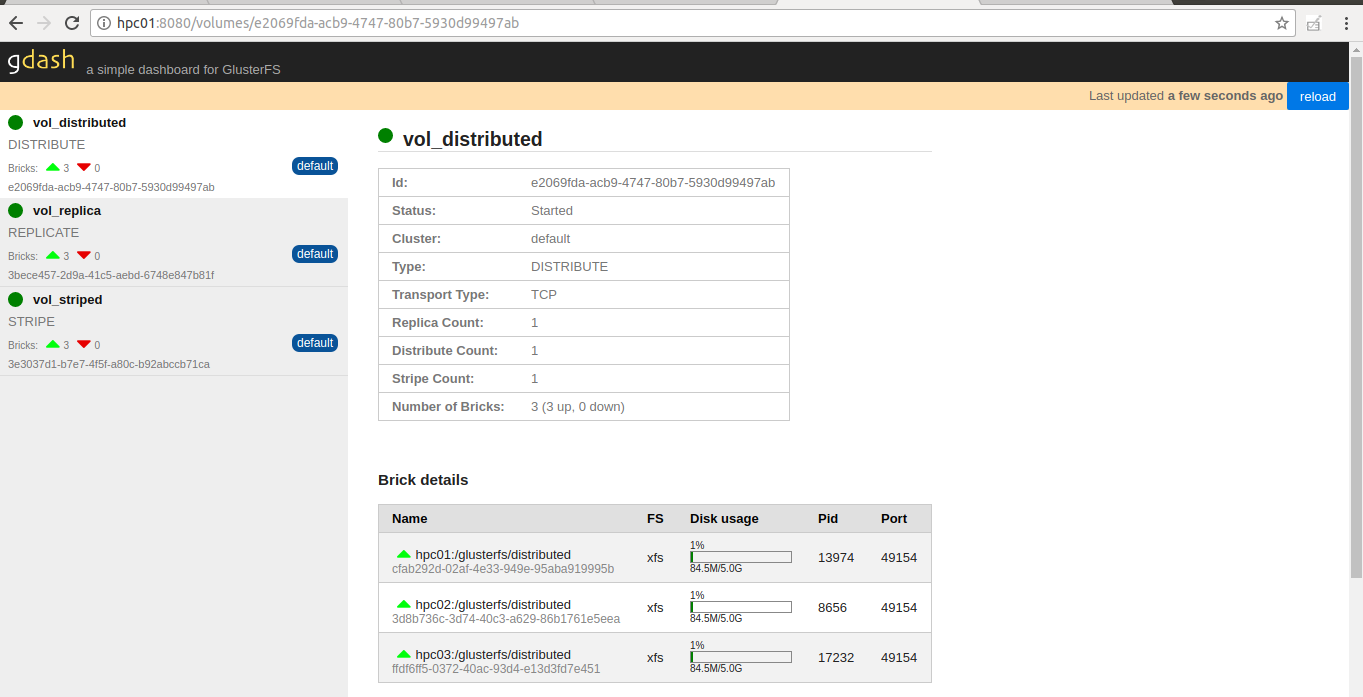Click Type value DISTRIBUTE in details table
The image size is (1363, 697).
coord(569,266)
